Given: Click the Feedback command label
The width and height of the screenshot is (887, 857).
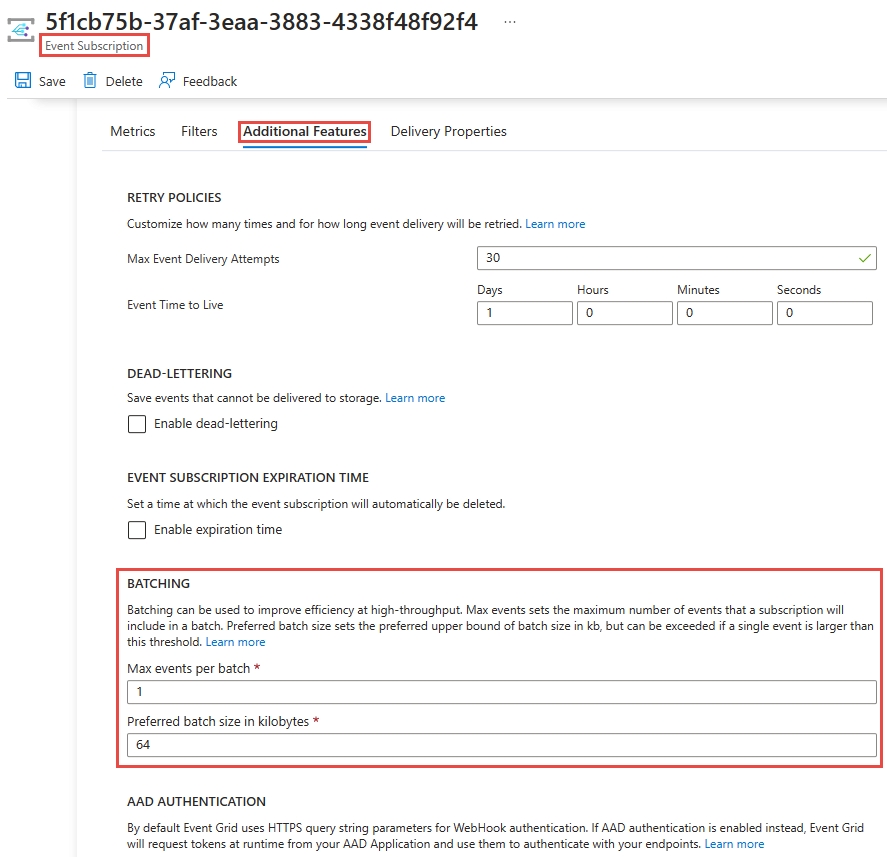Looking at the screenshot, I should pos(210,81).
